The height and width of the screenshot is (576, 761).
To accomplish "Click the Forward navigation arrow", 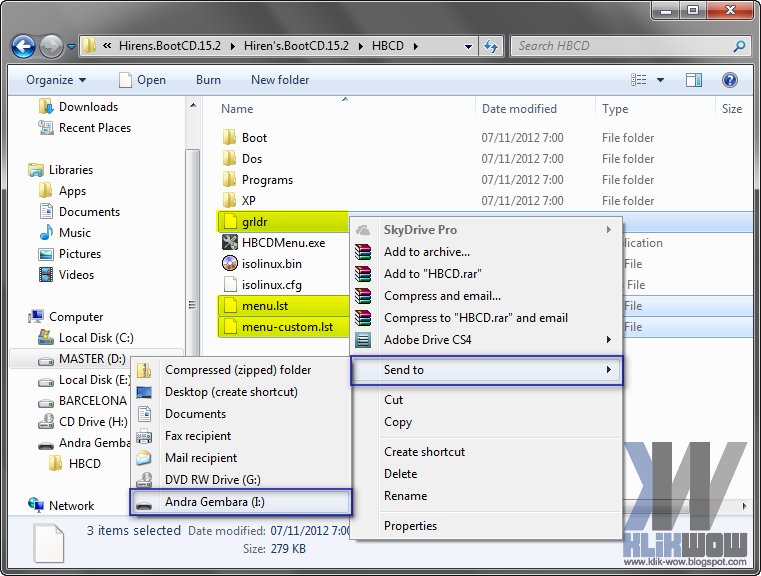I will (50, 47).
